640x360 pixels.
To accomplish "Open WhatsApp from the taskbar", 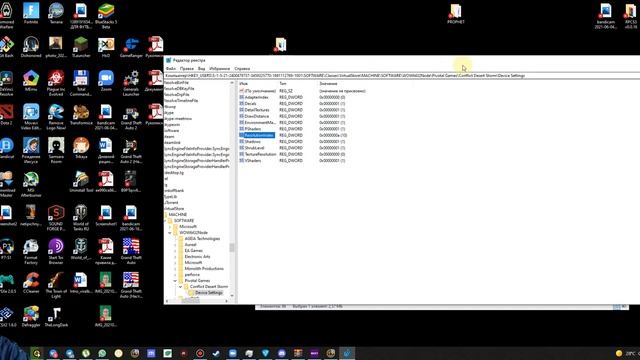I will pos(102,353).
